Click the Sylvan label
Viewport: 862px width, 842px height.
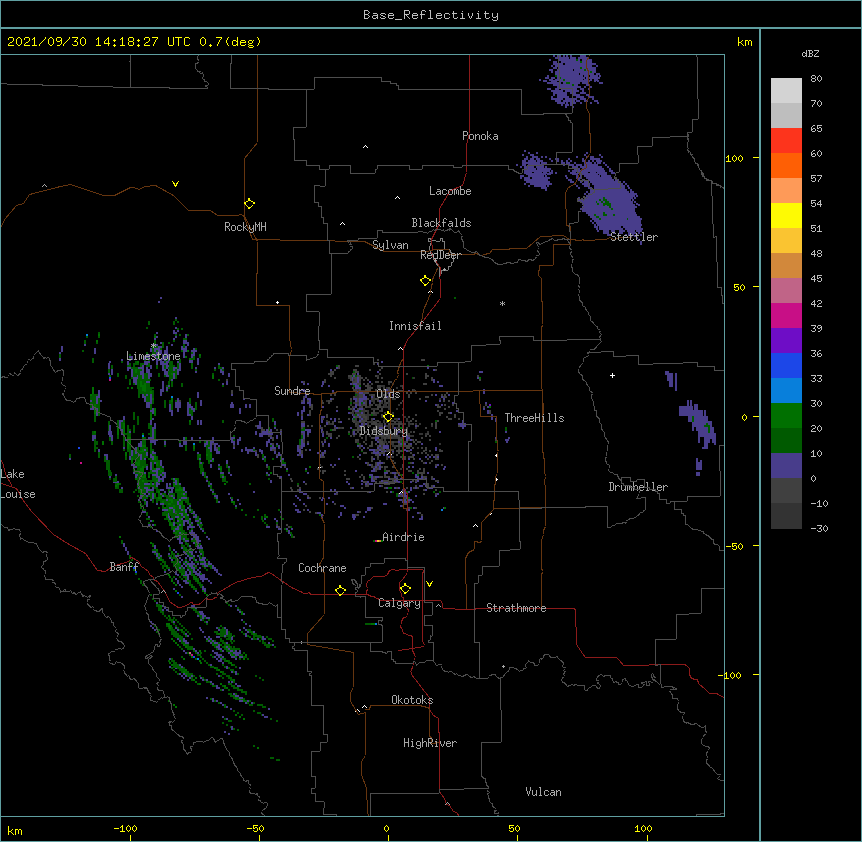tap(390, 245)
